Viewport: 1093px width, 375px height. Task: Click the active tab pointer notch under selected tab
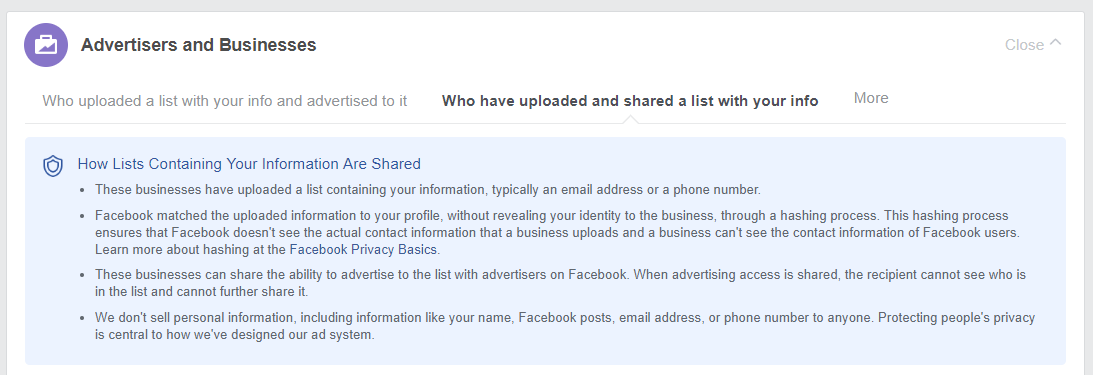(x=630, y=120)
